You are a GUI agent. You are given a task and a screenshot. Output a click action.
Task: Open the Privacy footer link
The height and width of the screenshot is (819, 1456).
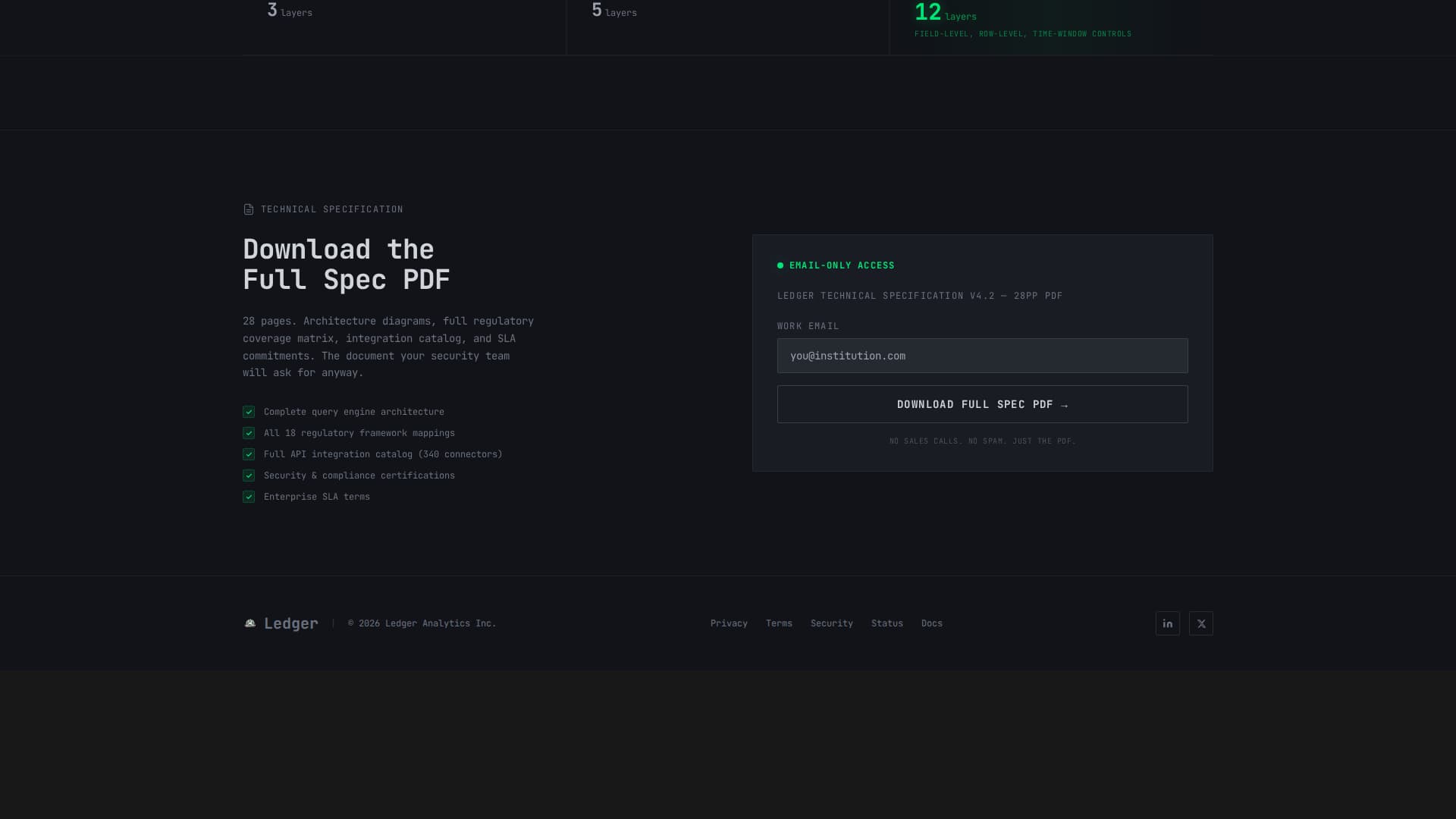tap(729, 623)
